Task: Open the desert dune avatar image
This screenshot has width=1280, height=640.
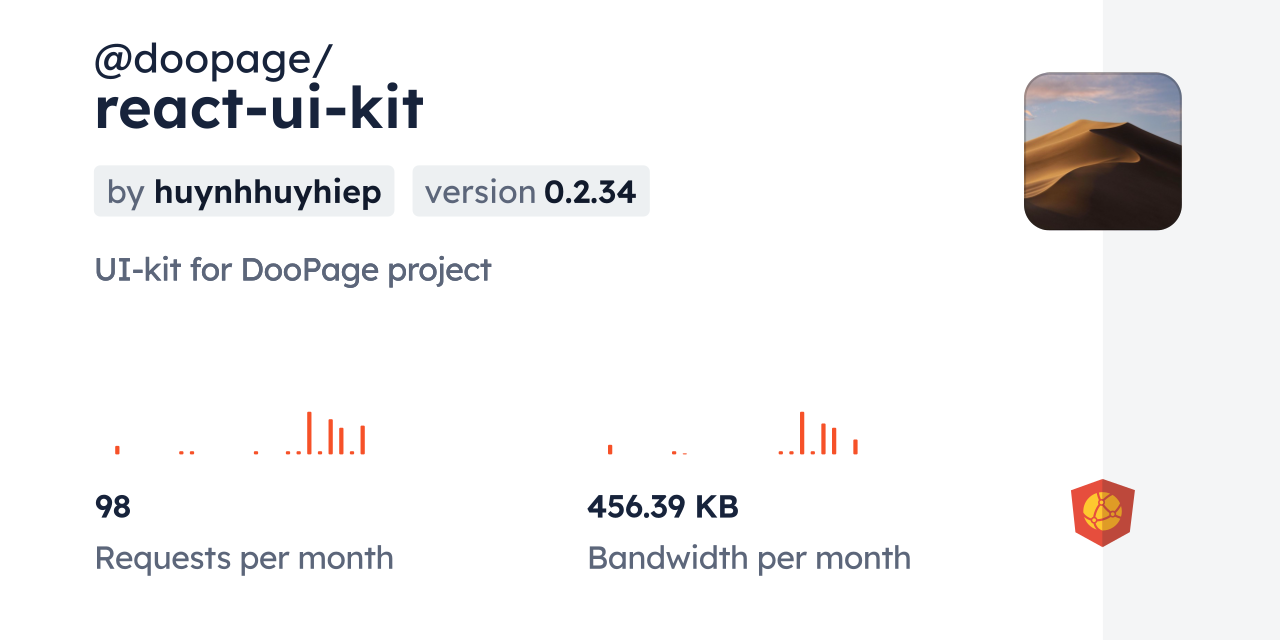Action: pos(1102,151)
